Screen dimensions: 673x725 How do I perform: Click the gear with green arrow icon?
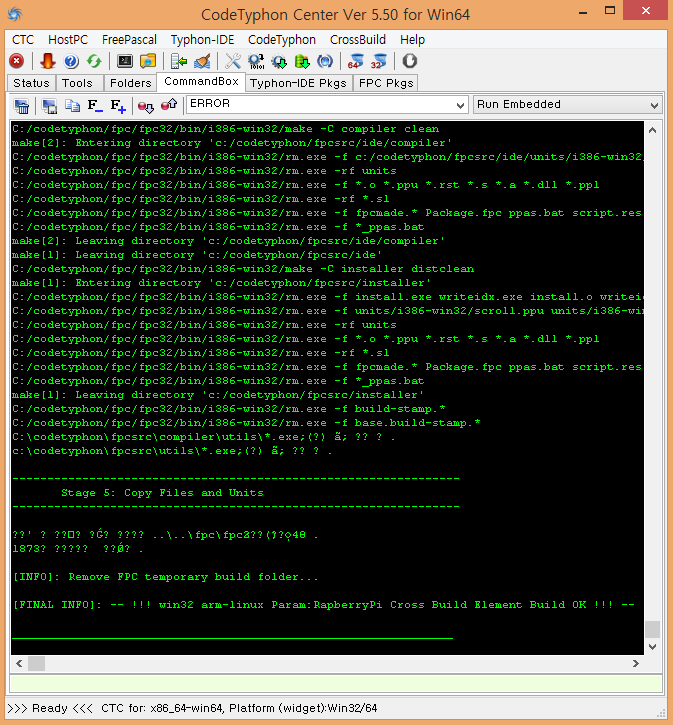(x=279, y=61)
